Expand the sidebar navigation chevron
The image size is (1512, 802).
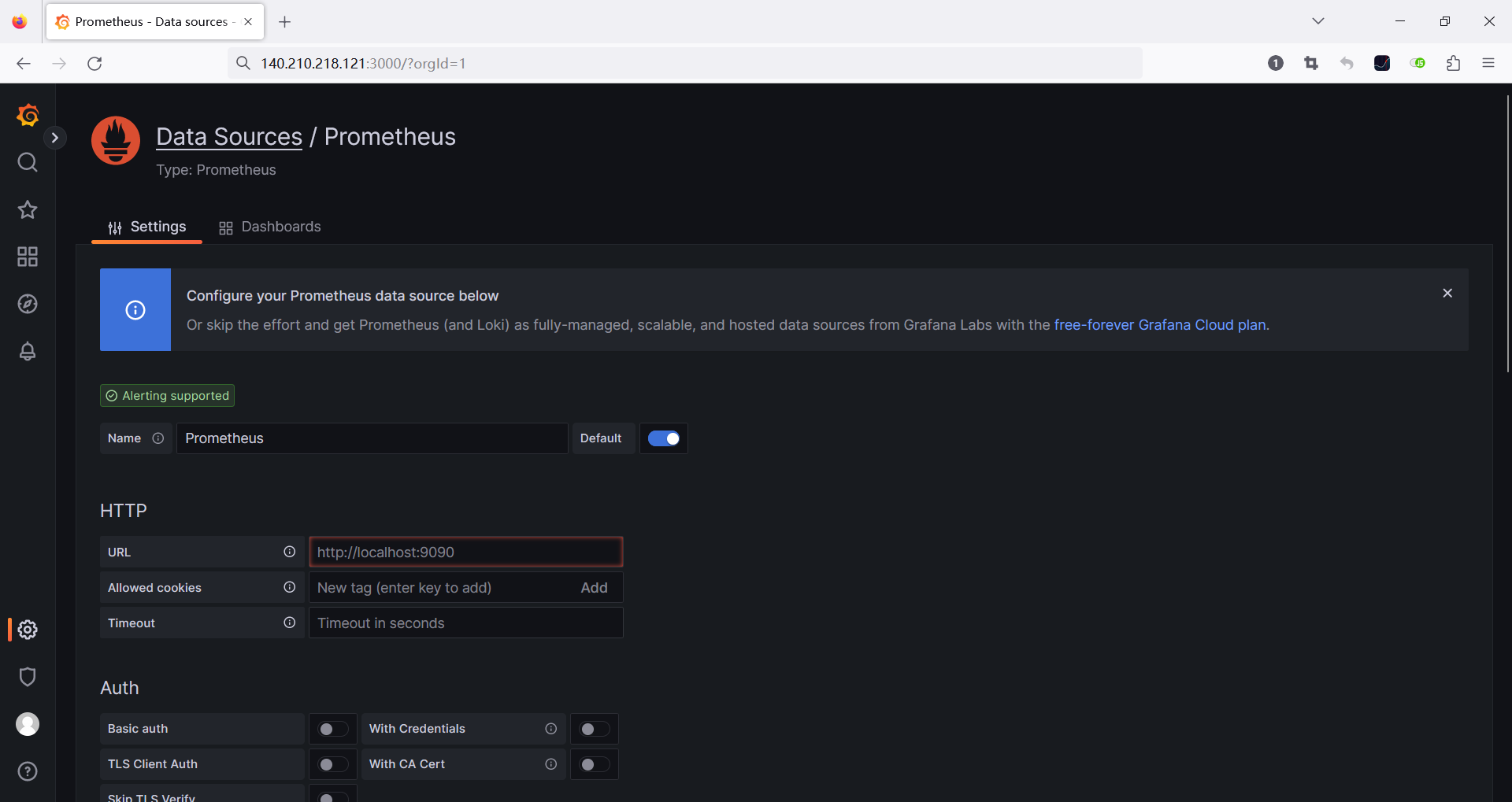pyautogui.click(x=54, y=138)
